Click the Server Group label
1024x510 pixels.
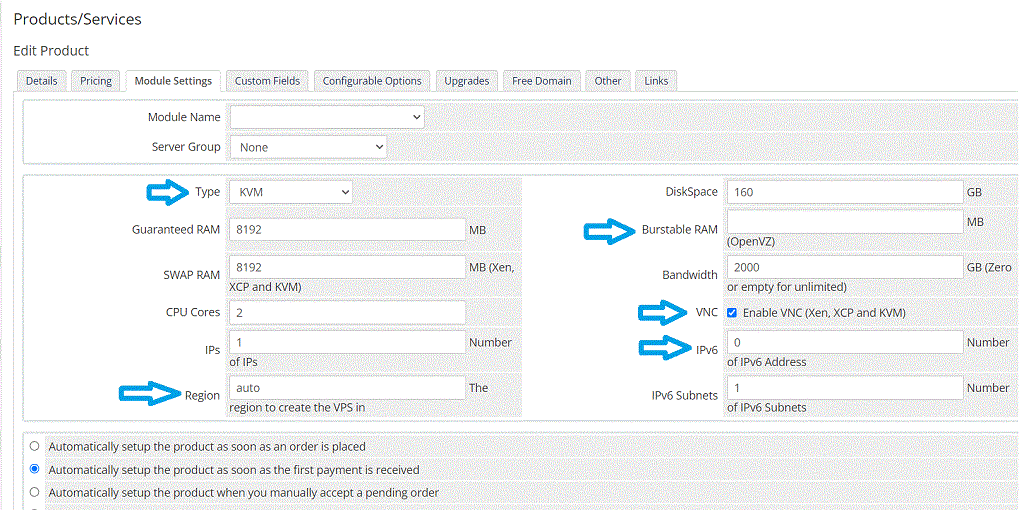[186, 147]
